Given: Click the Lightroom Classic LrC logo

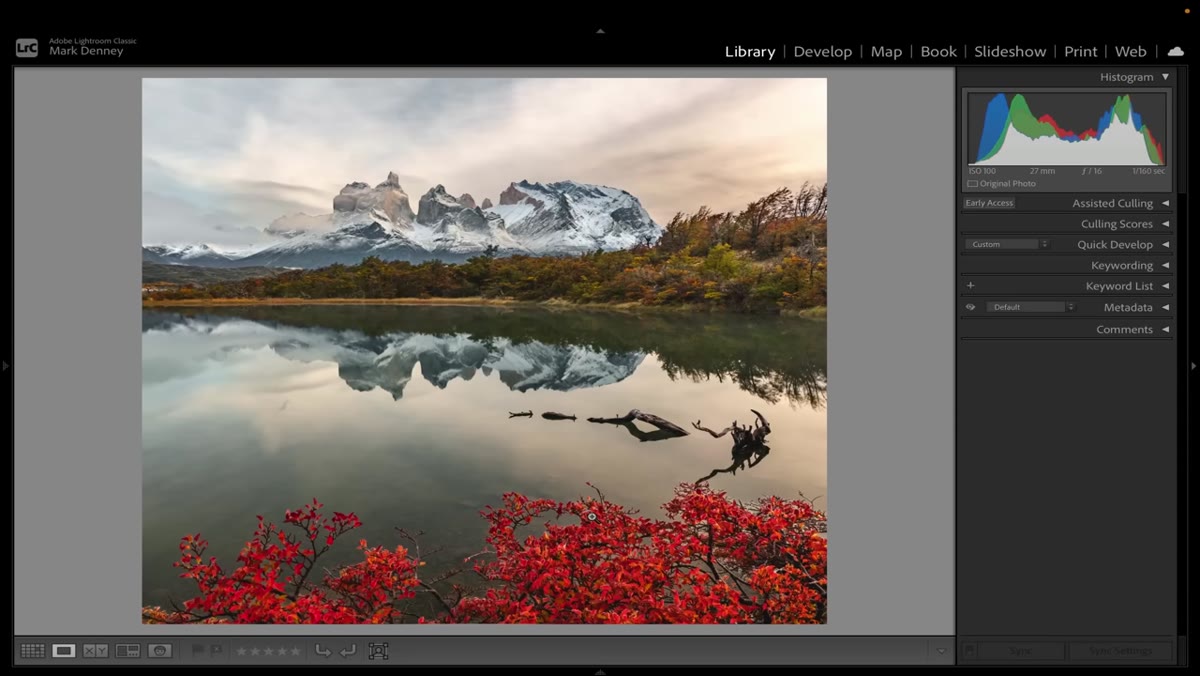Looking at the screenshot, I should (27, 47).
